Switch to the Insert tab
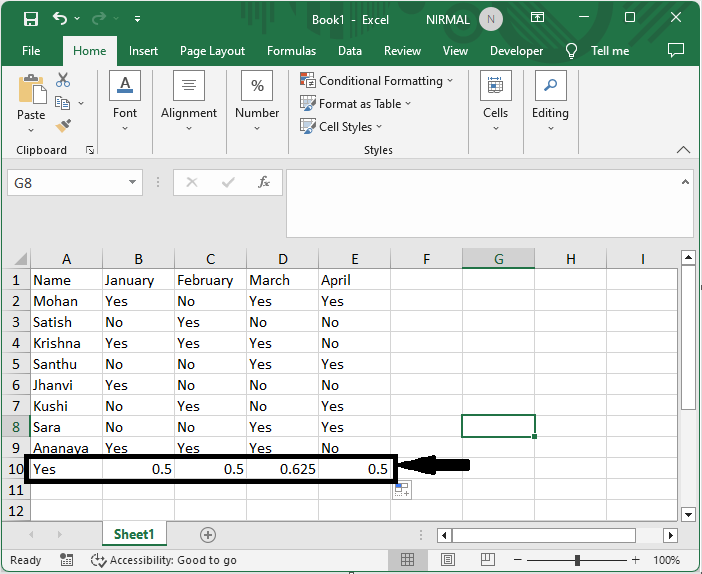Image resolution: width=702 pixels, height=574 pixels. pos(143,51)
